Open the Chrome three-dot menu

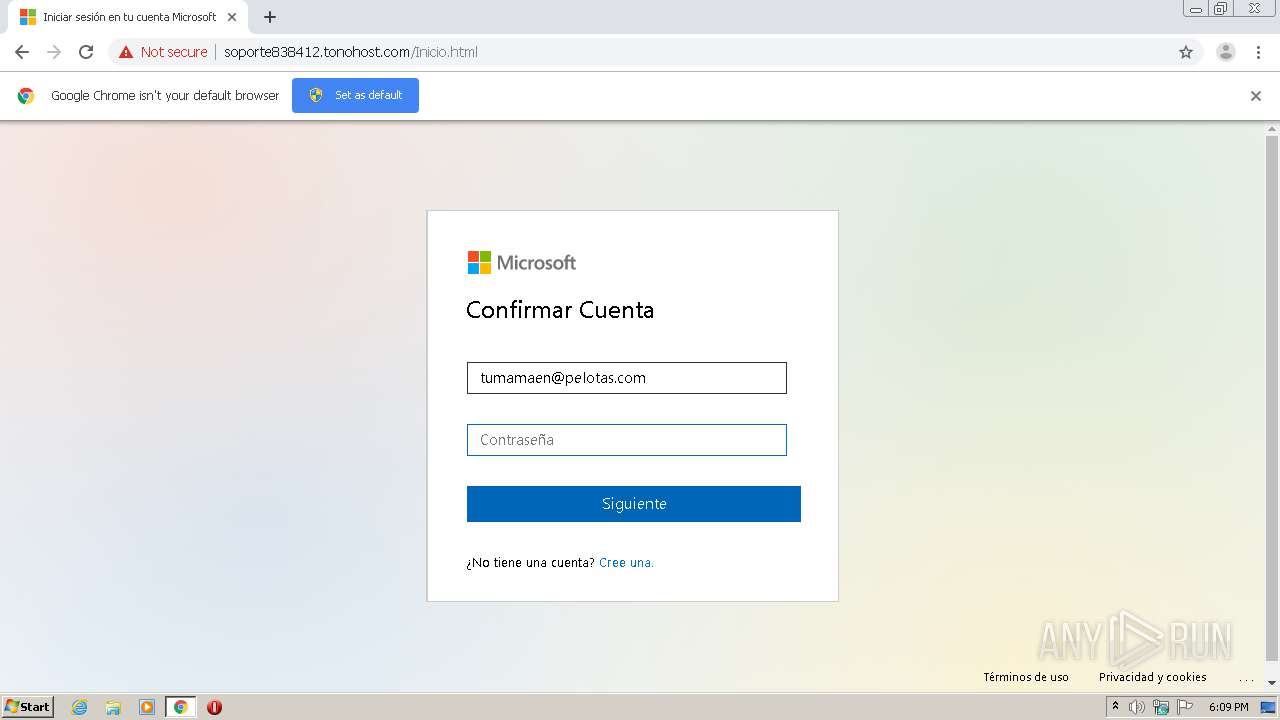[1258, 52]
